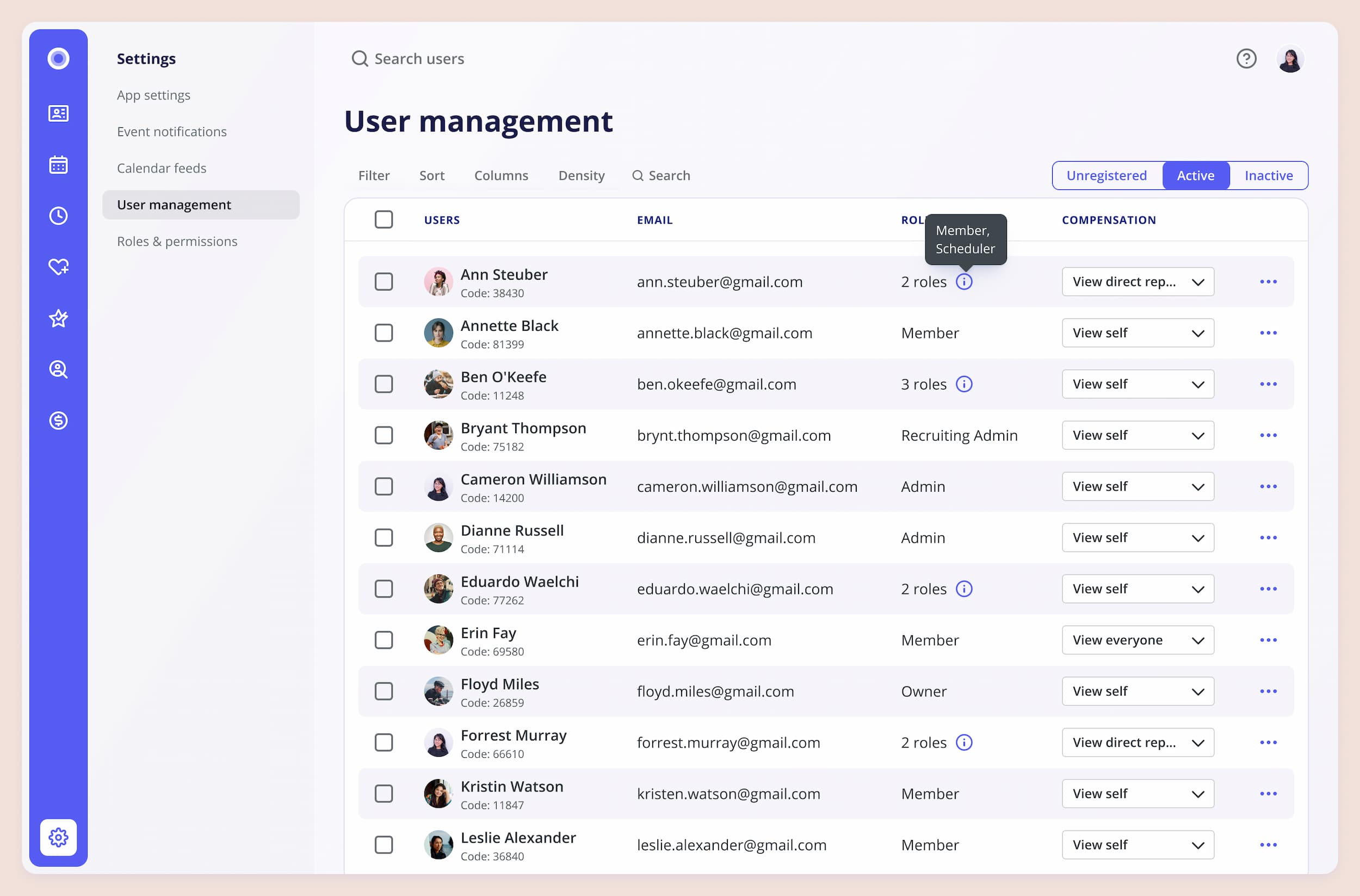
Task: Click the star icon in sidebar
Action: click(x=58, y=318)
